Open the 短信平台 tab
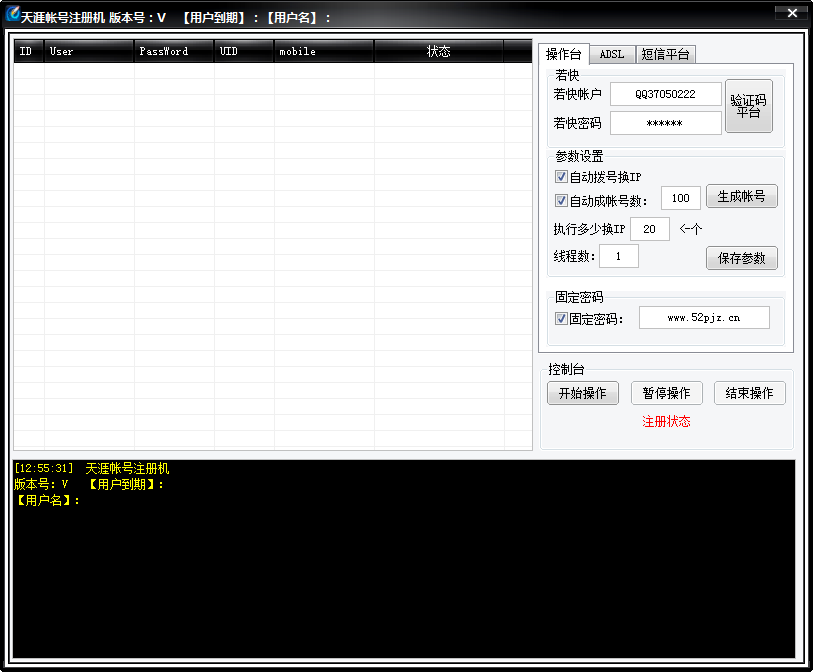The height and width of the screenshot is (672, 813). pyautogui.click(x=665, y=54)
